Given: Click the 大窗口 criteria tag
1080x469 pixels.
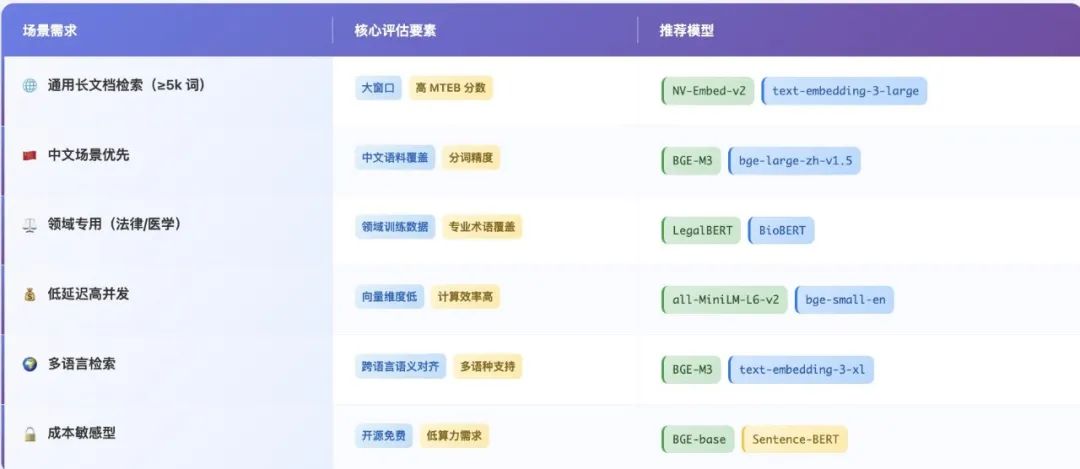Looking at the screenshot, I should [x=378, y=88].
